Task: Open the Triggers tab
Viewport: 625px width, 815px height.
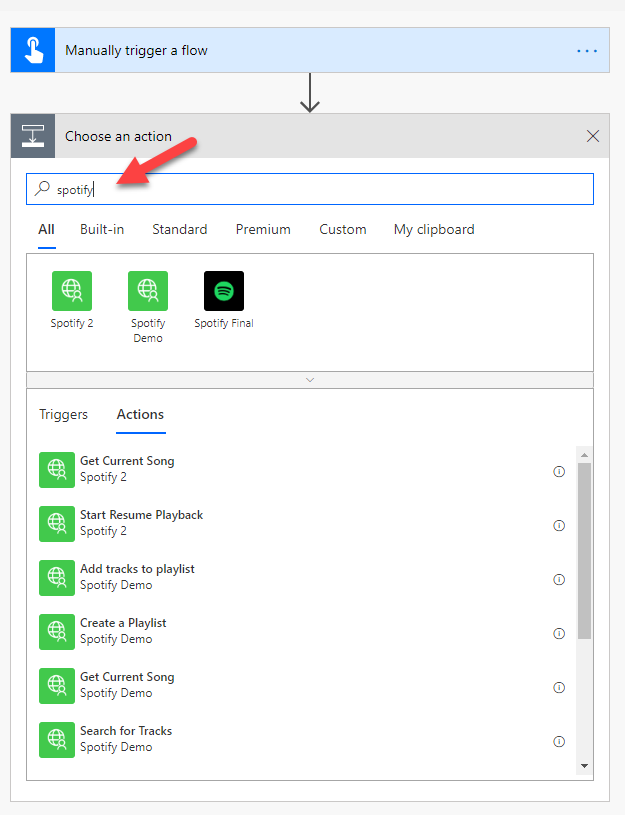Action: coord(63,414)
